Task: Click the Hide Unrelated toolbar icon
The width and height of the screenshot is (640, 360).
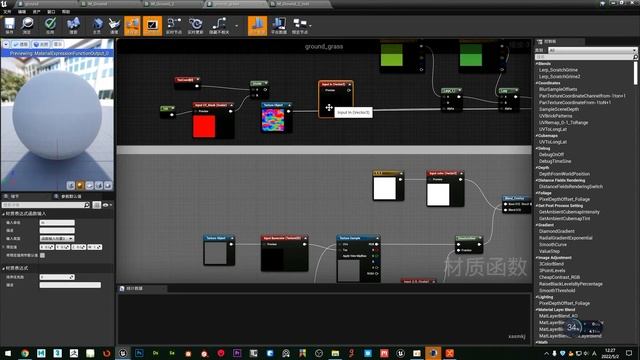Action: 219,26
